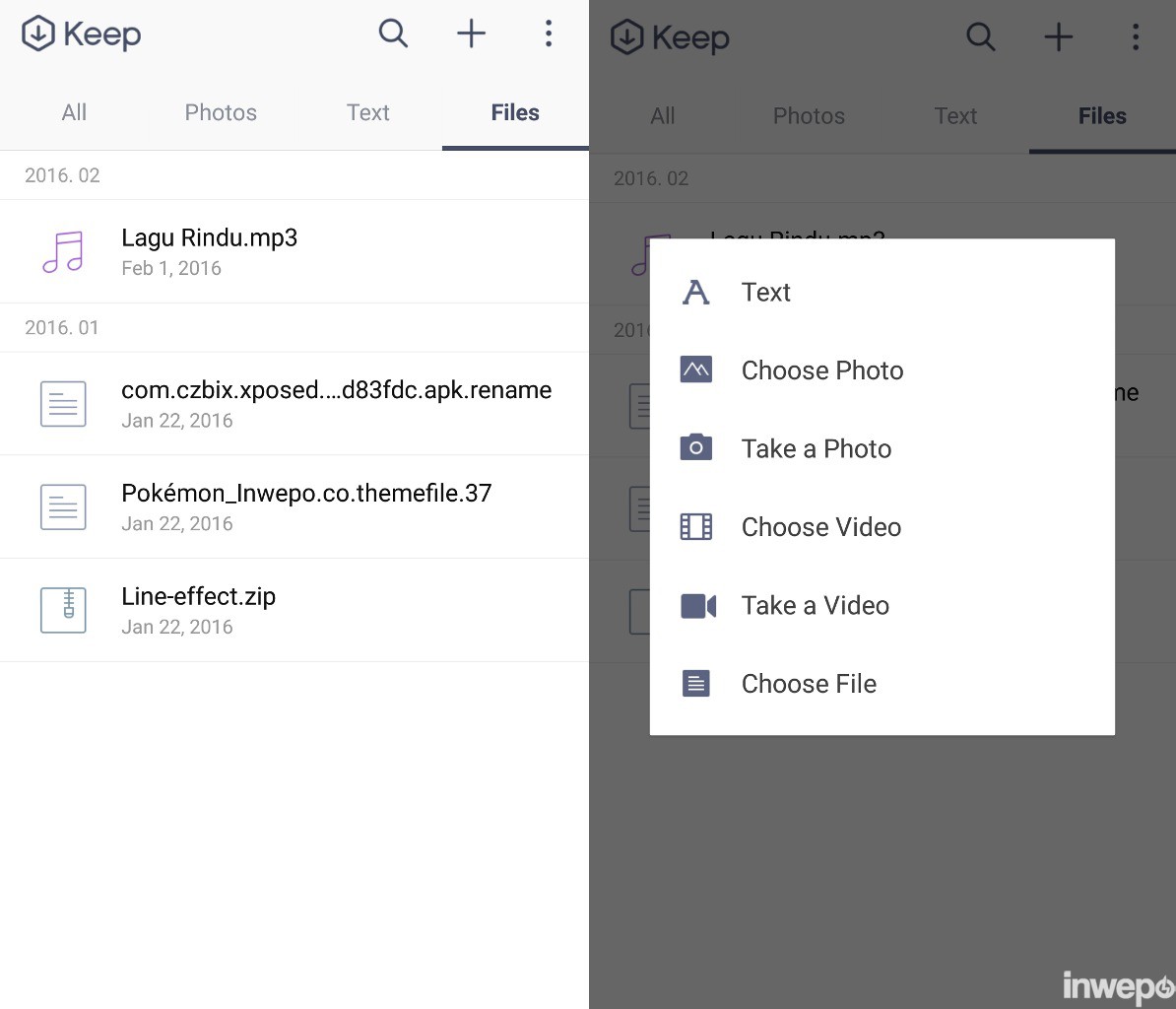Open the Text tab
The width and height of the screenshot is (1176, 1009).
pos(367,112)
